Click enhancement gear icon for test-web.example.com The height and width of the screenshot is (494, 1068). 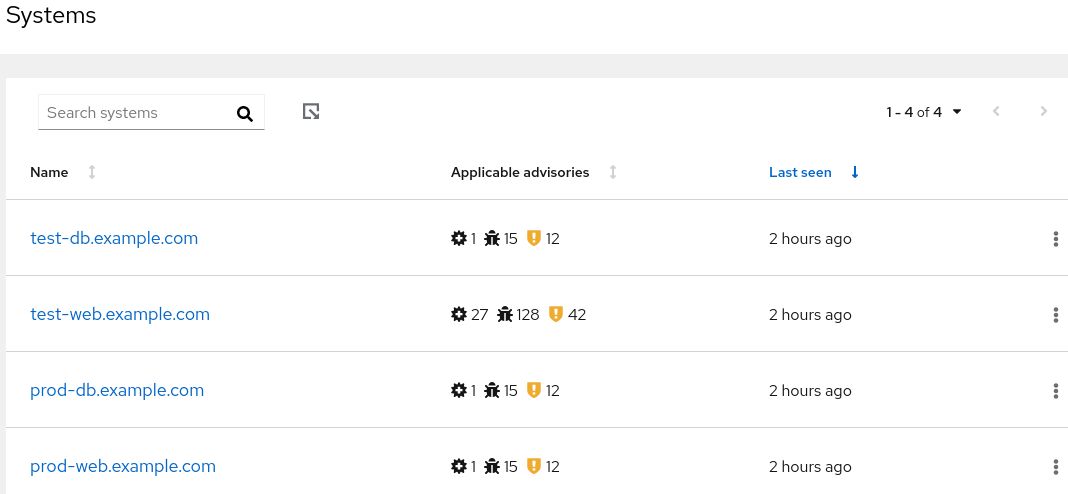pos(459,315)
